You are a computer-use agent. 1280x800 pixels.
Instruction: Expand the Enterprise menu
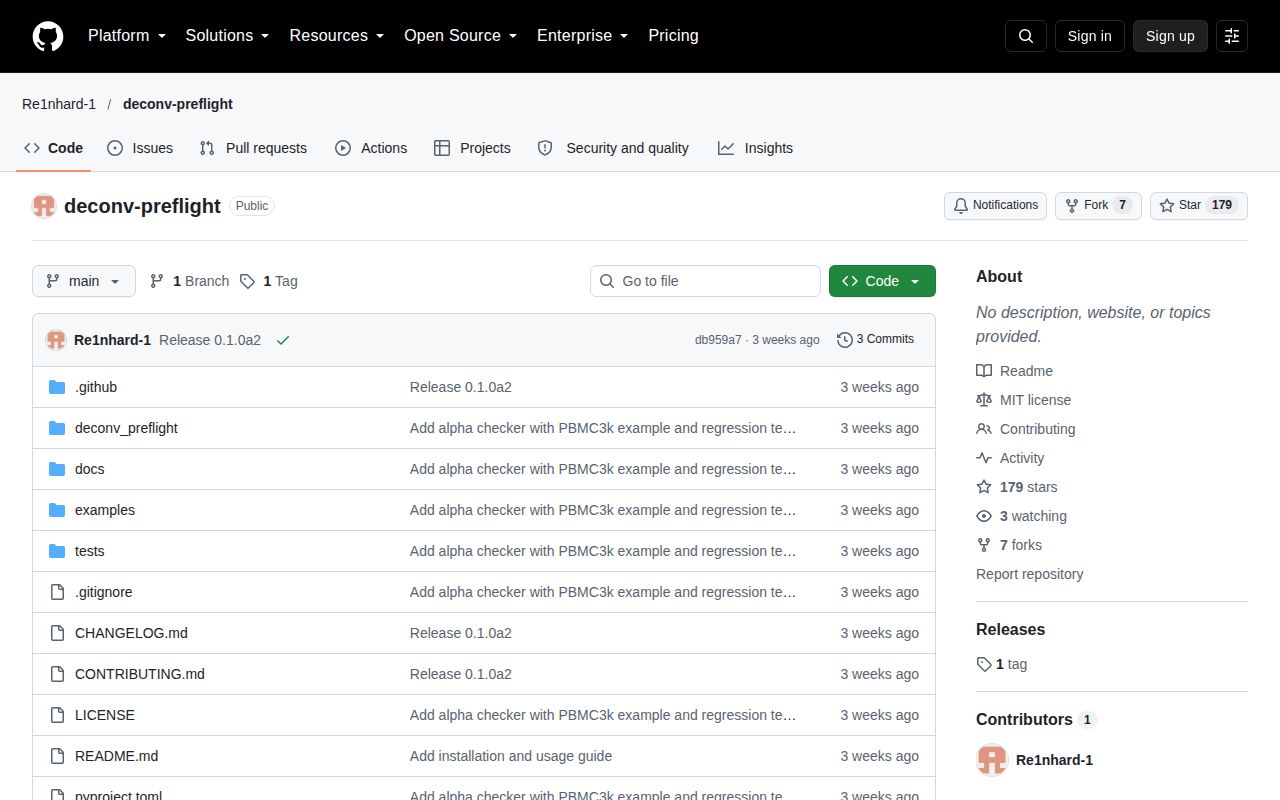click(582, 36)
